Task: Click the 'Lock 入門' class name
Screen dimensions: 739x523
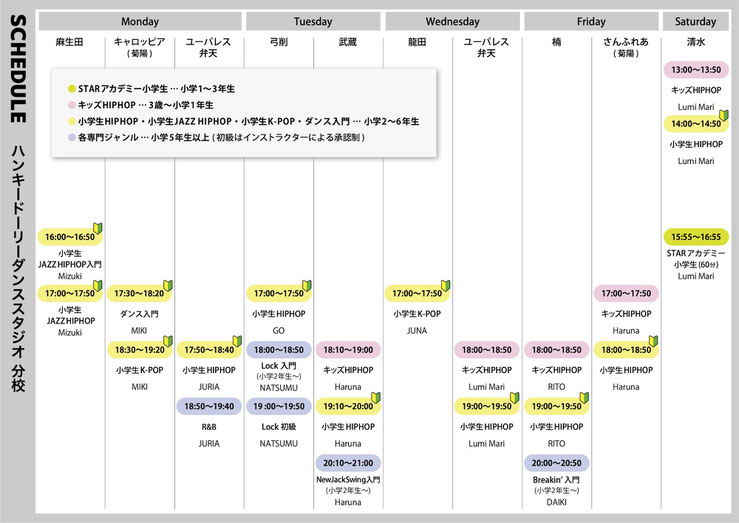Action: (x=279, y=366)
